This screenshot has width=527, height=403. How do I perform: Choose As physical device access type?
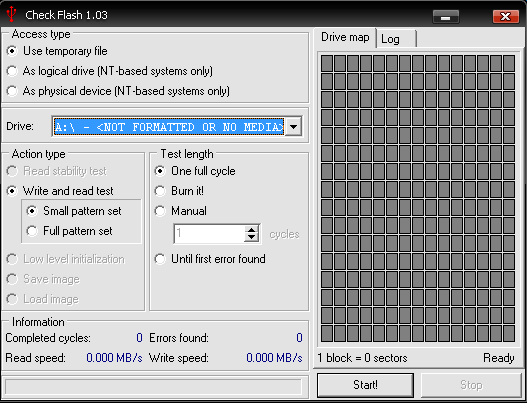[118, 91]
